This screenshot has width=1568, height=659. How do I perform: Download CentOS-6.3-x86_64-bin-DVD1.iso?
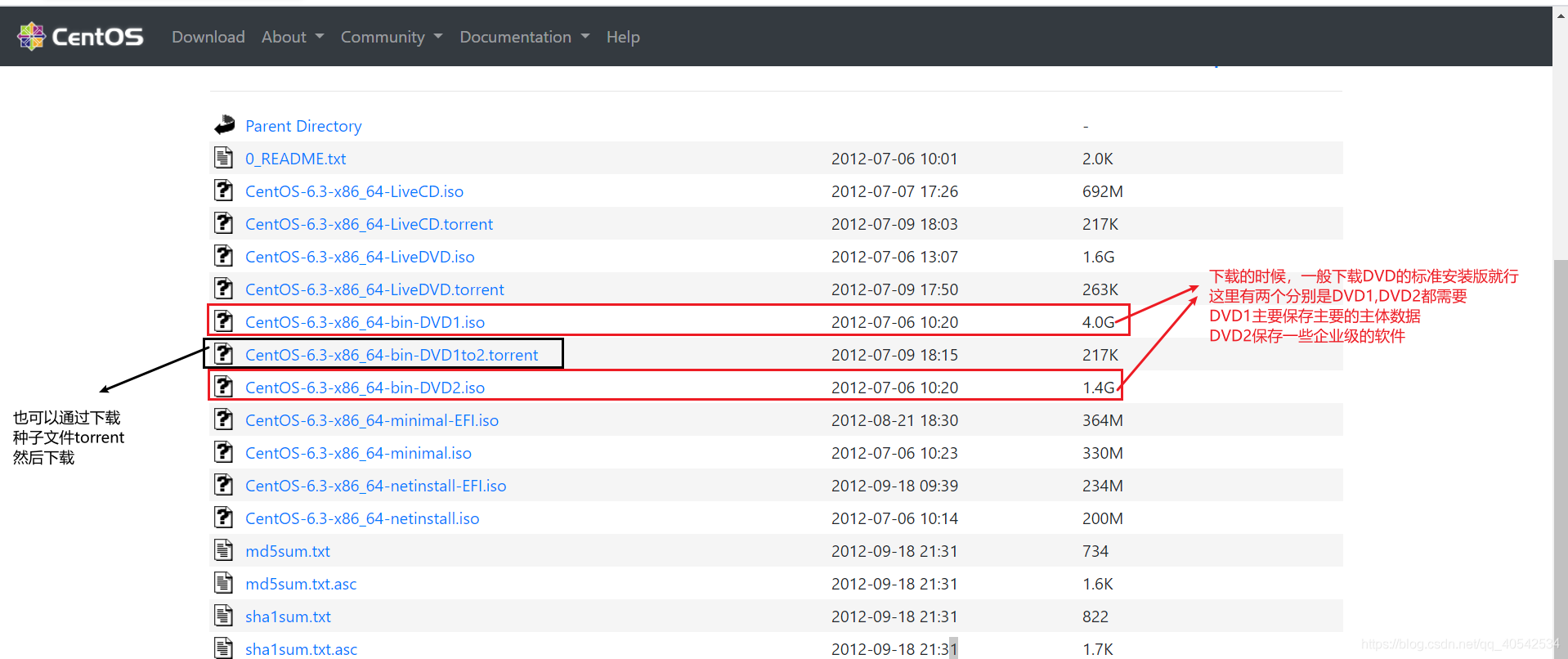pyautogui.click(x=365, y=322)
